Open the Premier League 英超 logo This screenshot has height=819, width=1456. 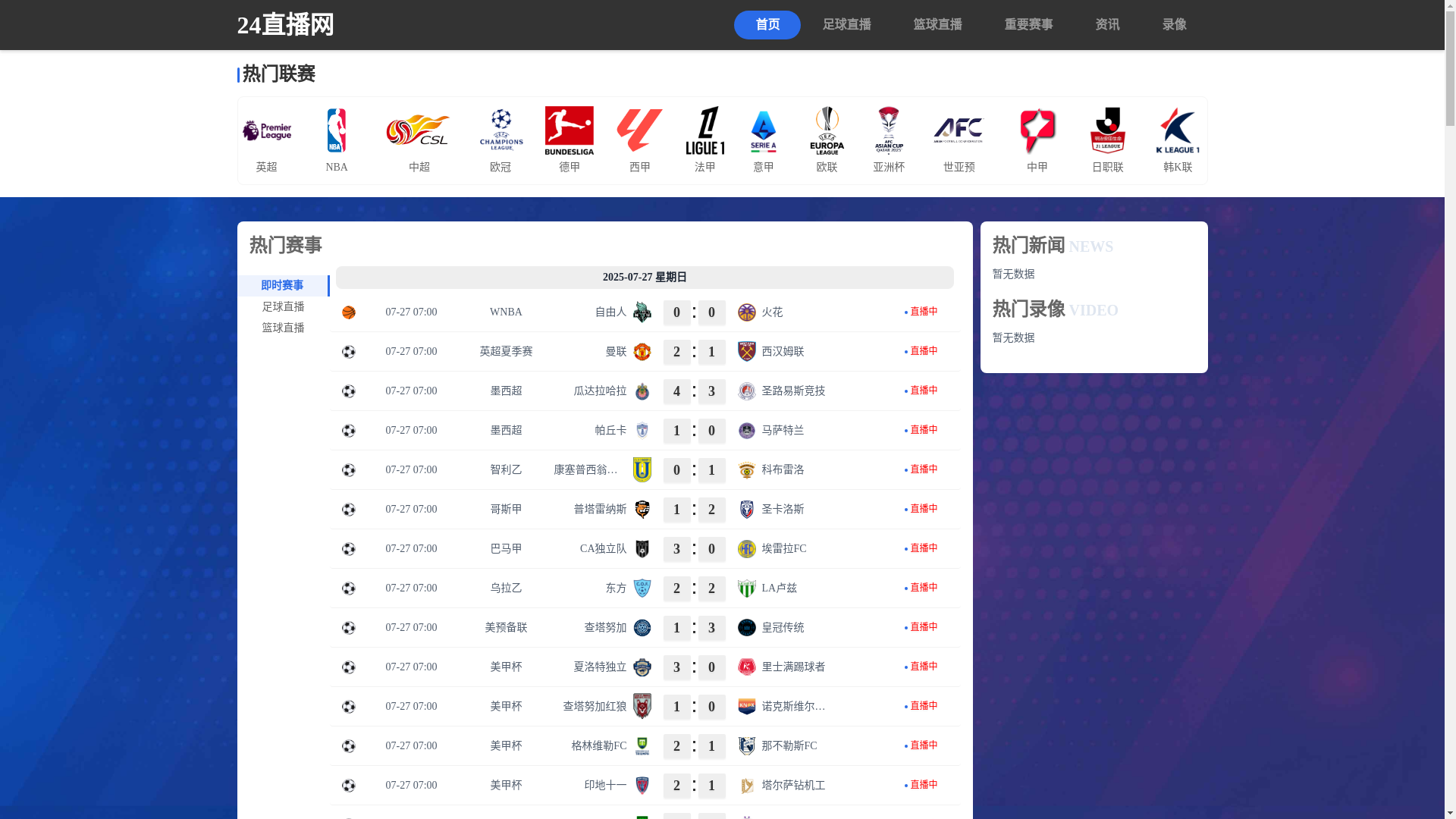pos(267,130)
